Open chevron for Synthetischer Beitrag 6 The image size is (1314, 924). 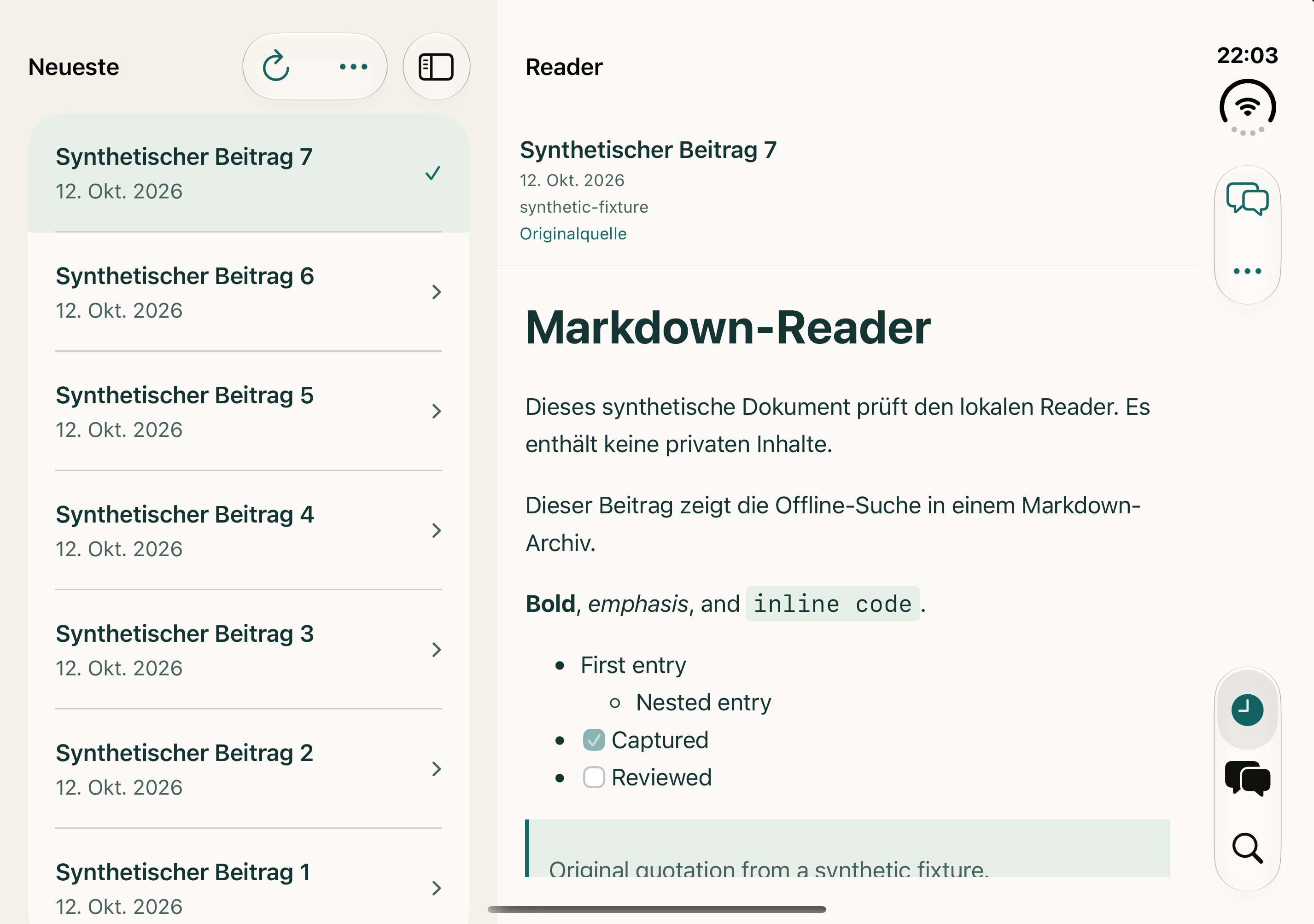(x=437, y=292)
